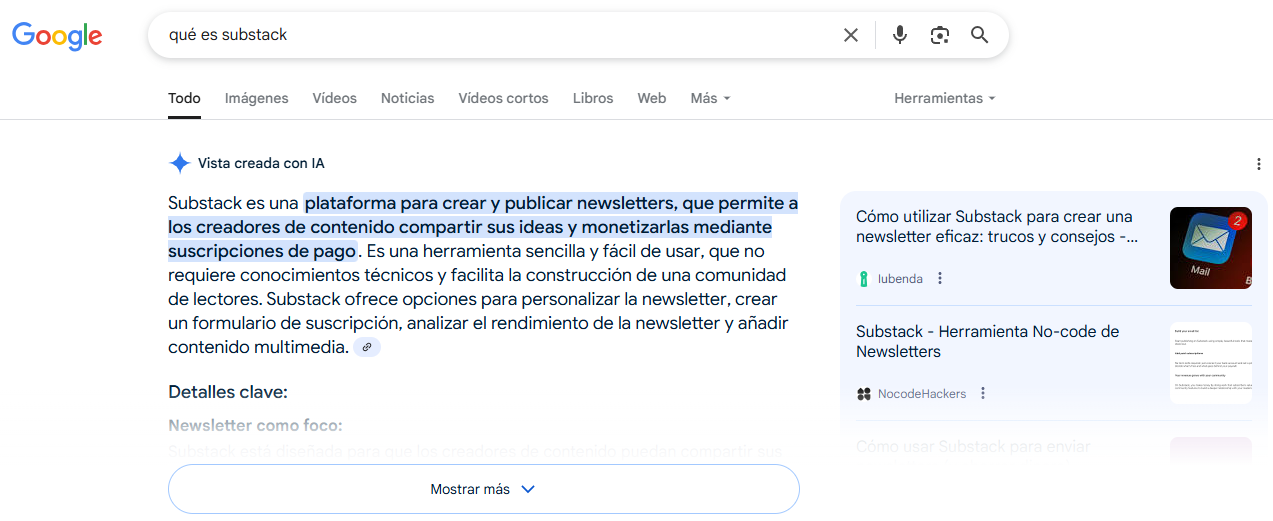Click the NocodeHackers favicon

[x=864, y=394]
